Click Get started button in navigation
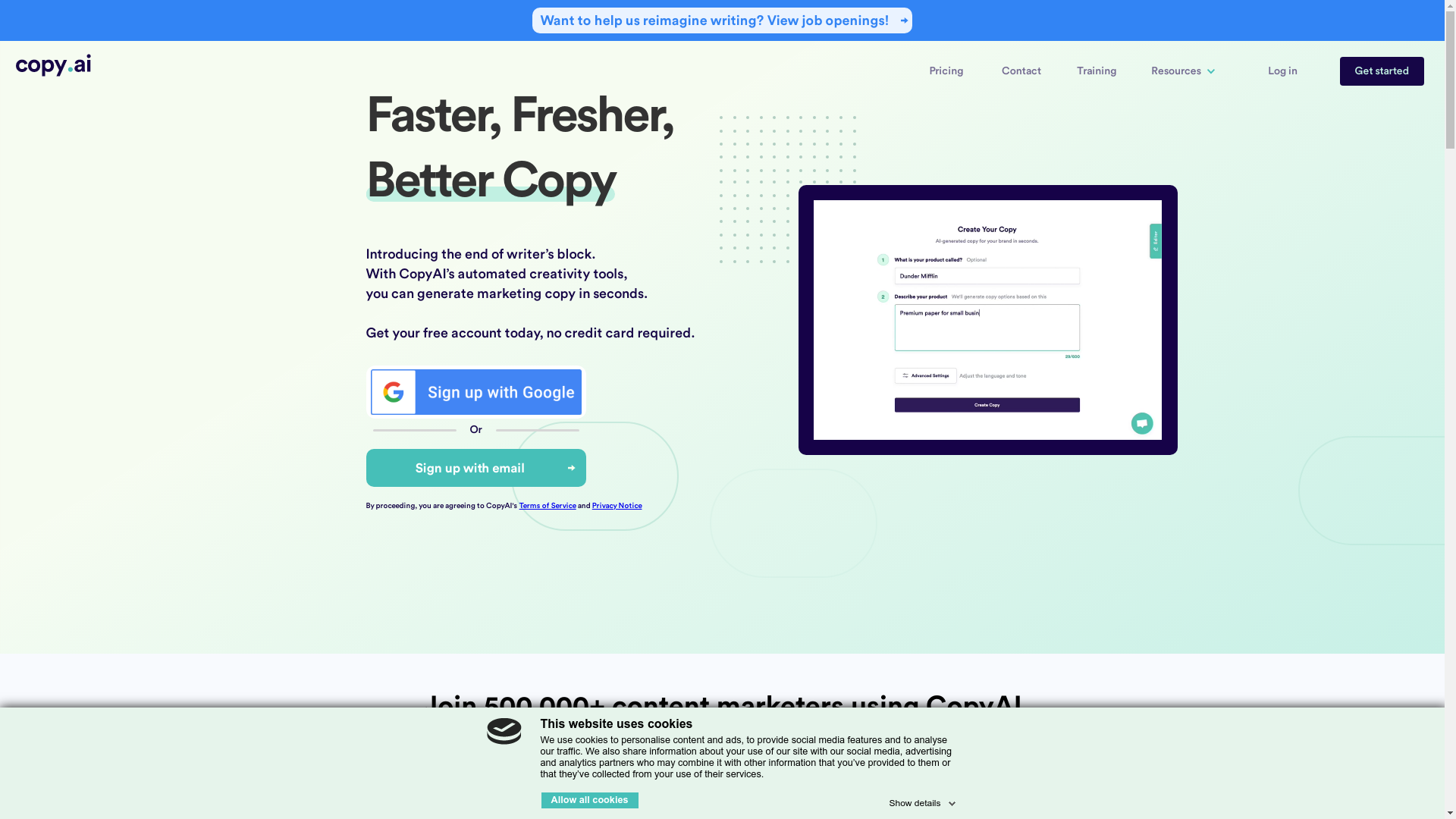The image size is (1456, 819). (1381, 71)
